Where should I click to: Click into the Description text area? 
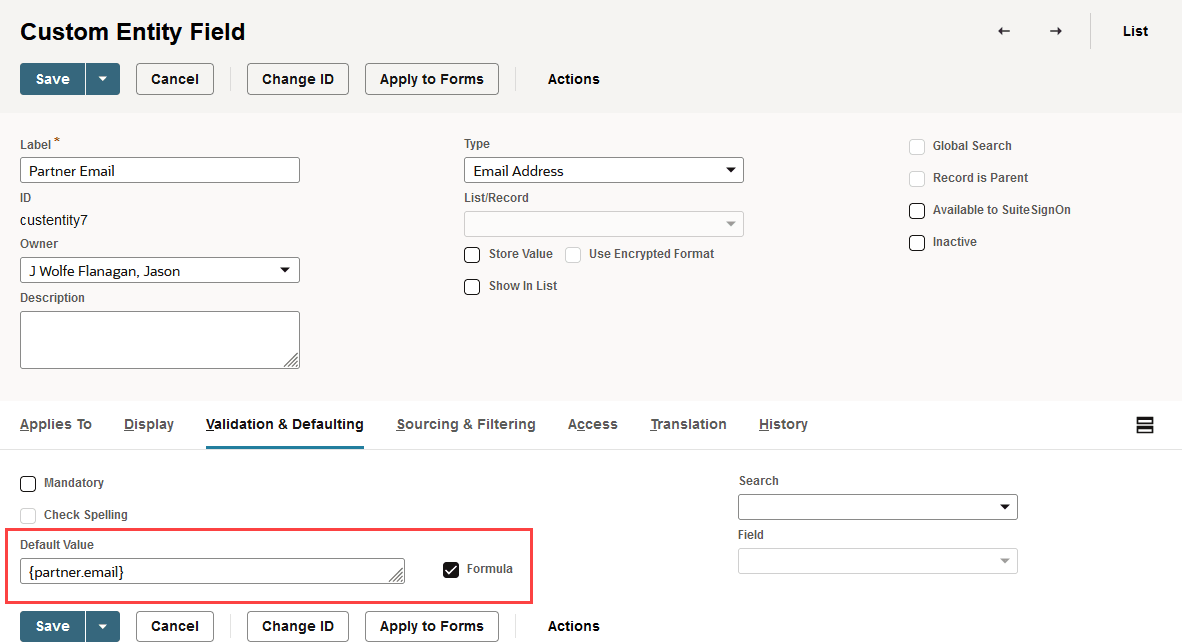[160, 340]
